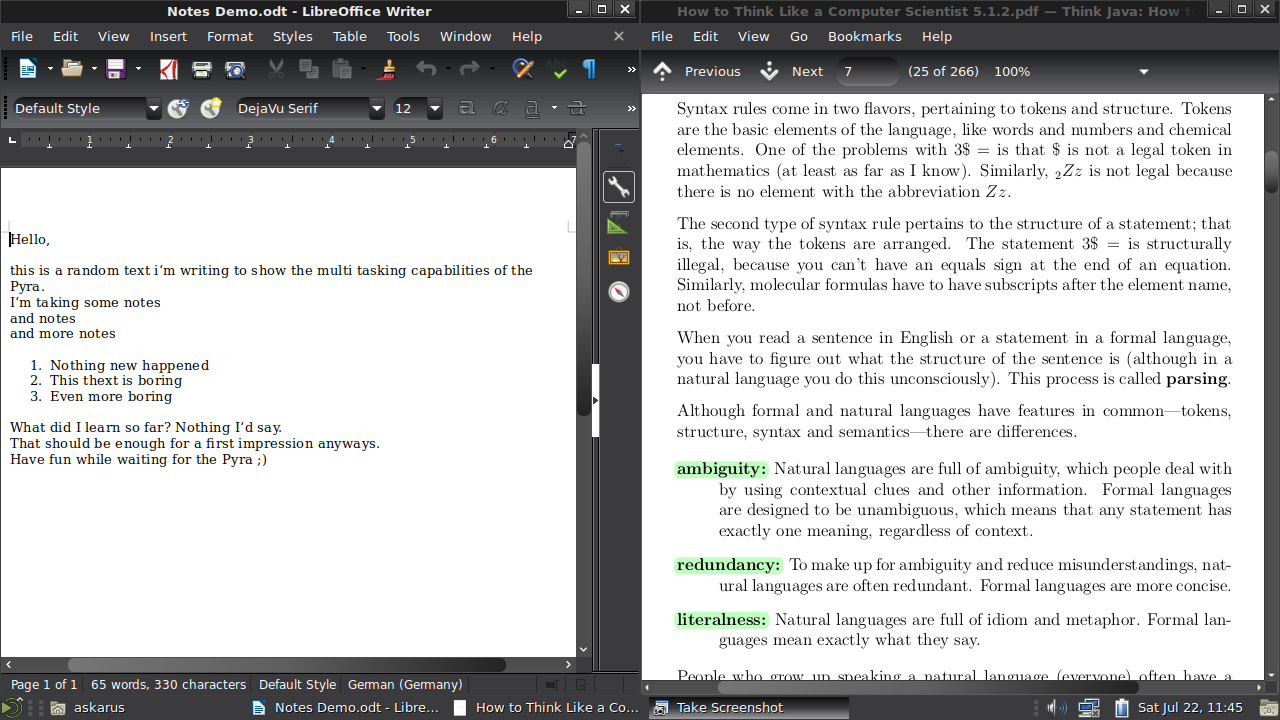This screenshot has width=1280, height=720.
Task: Click the network tray icon
Action: coord(1089,708)
